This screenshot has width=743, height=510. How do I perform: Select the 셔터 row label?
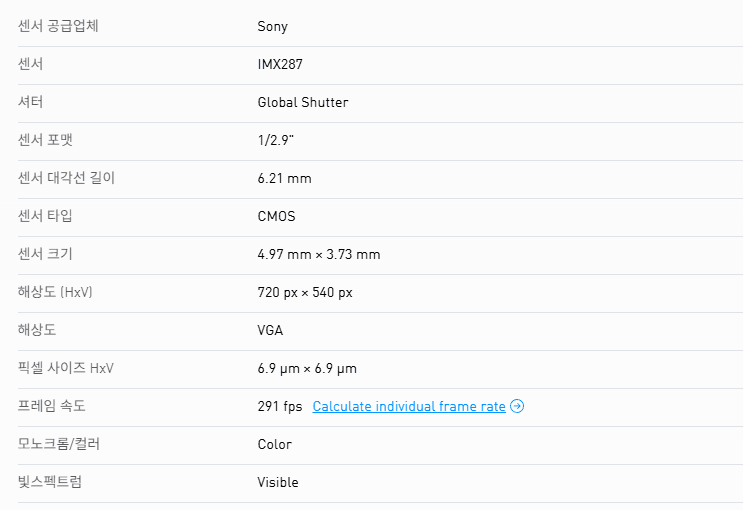click(31, 102)
